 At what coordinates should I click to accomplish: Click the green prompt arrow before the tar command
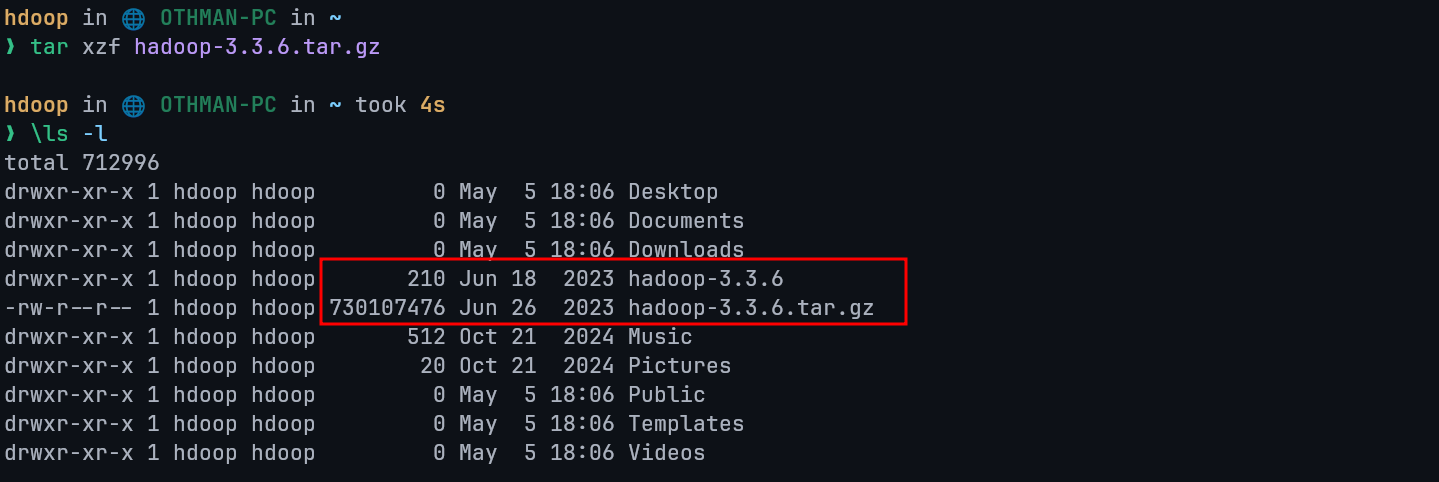pyautogui.click(x=11, y=47)
